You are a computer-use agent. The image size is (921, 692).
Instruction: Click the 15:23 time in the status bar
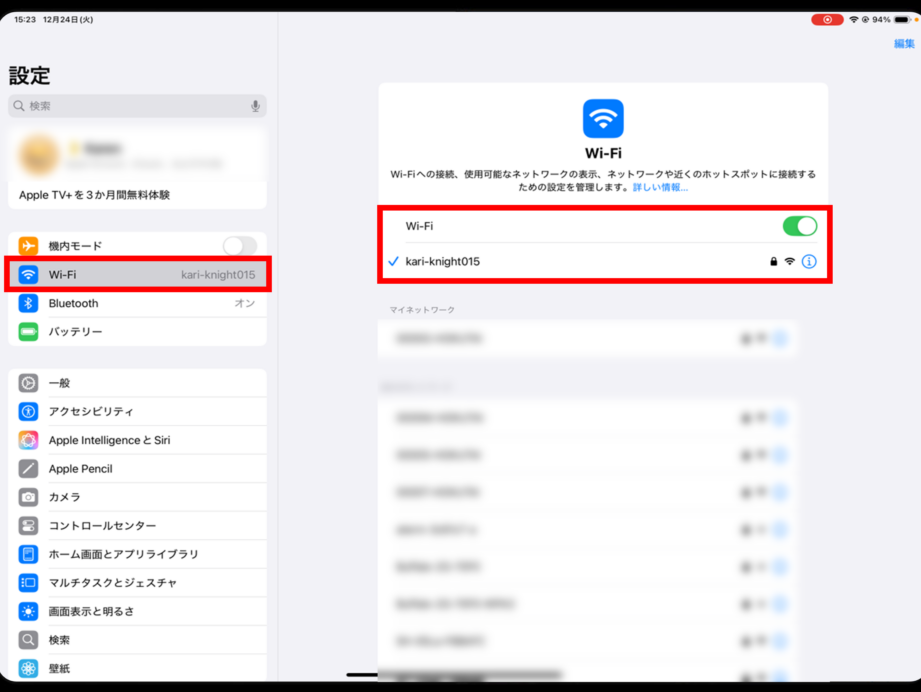(x=25, y=19)
